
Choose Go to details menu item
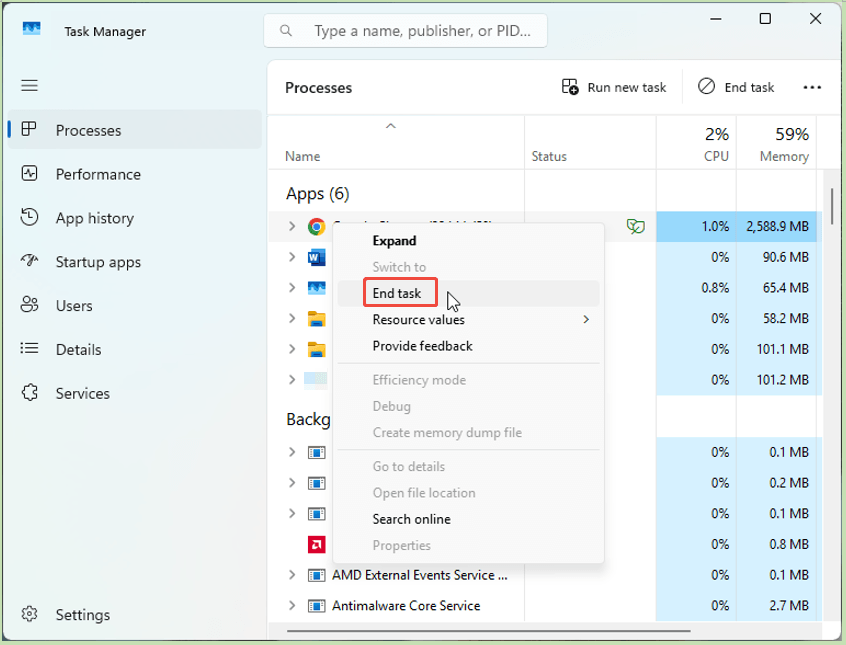point(468,466)
